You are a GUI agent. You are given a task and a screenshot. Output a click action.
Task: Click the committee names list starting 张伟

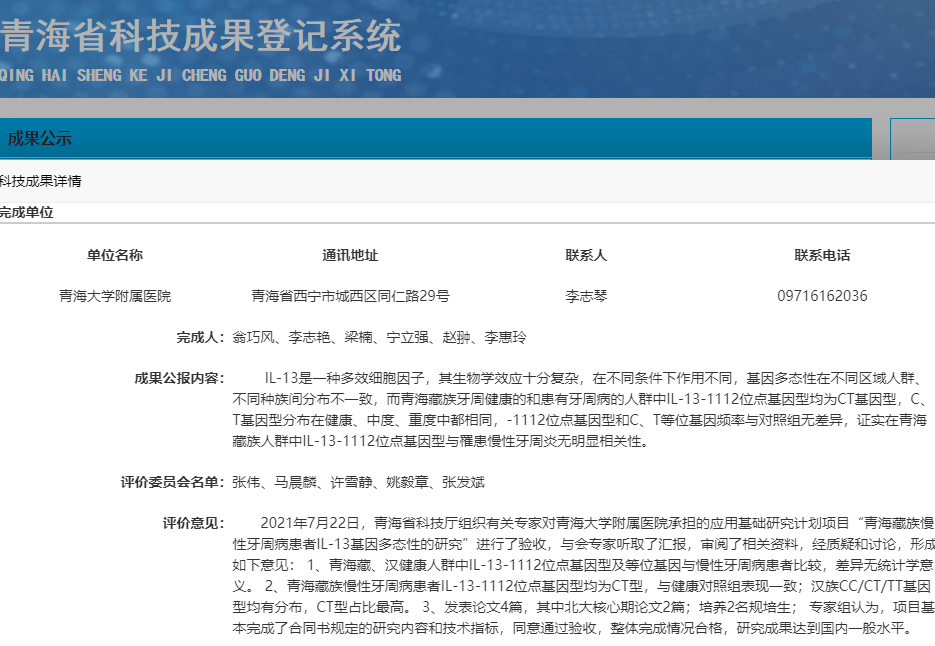(358, 483)
